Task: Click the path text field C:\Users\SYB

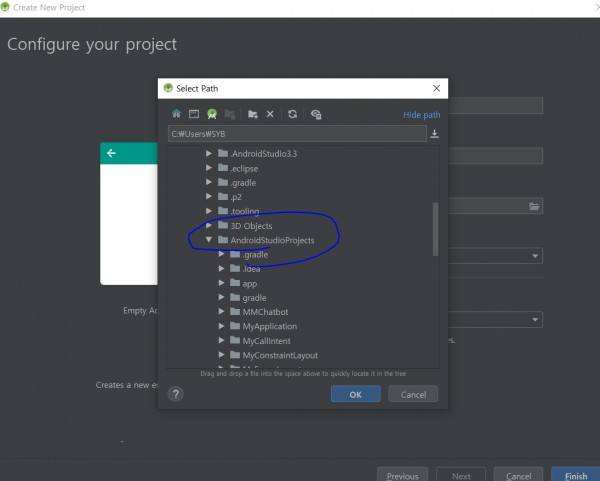Action: pos(297,134)
